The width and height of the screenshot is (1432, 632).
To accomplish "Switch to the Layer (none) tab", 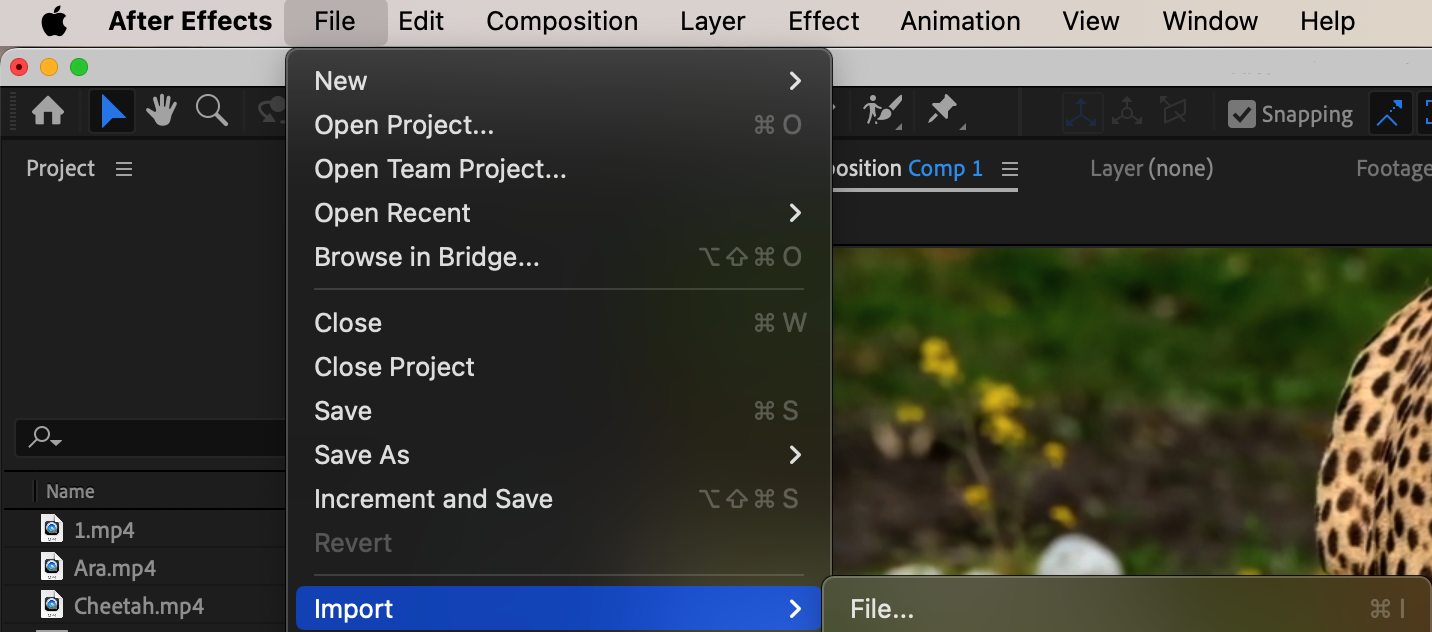I will coord(1151,169).
